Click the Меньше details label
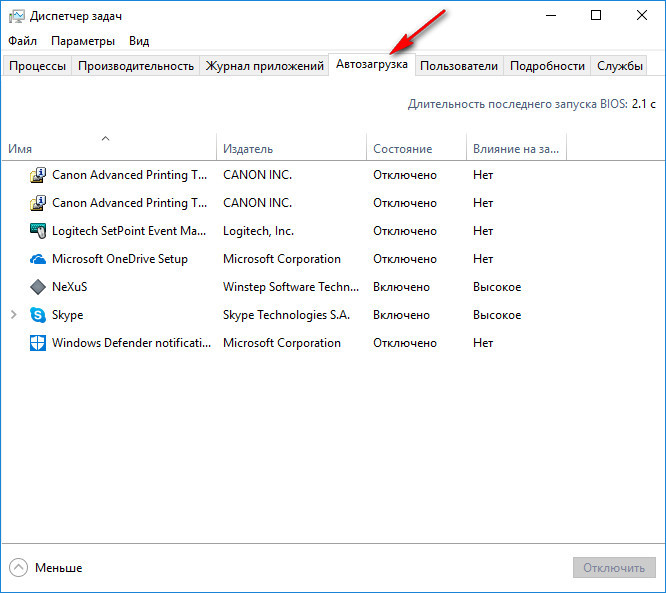The image size is (666, 593). click(x=59, y=568)
